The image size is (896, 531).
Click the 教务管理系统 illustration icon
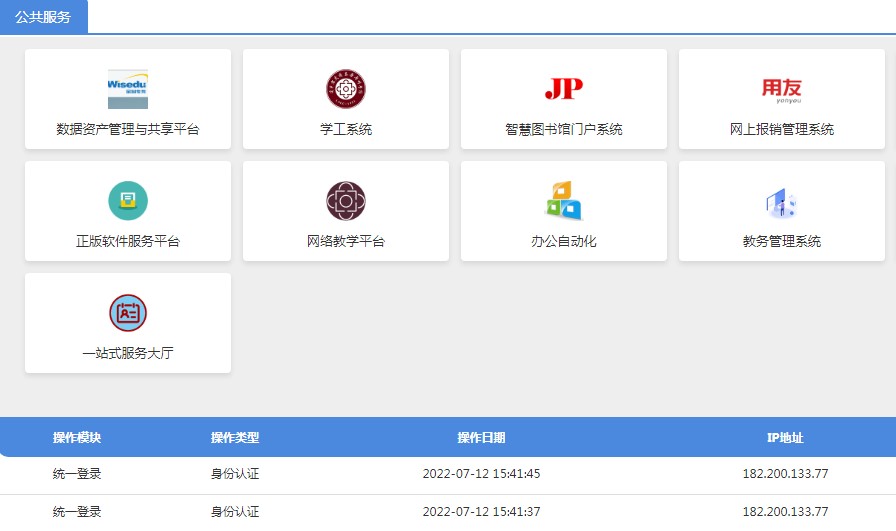(782, 203)
